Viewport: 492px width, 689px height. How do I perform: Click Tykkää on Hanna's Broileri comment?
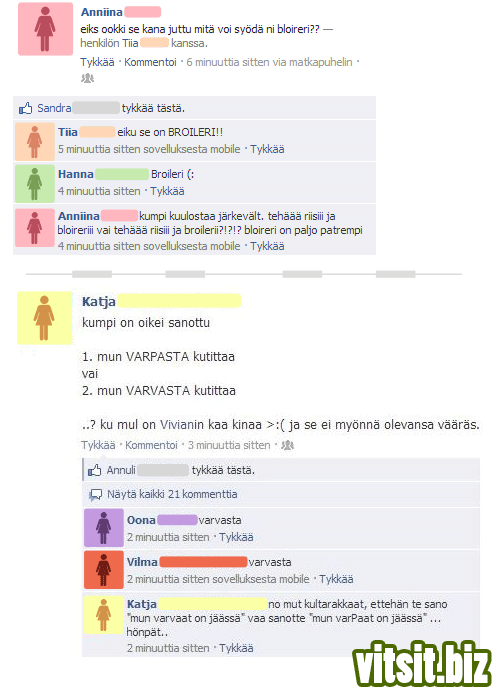[x=167, y=192]
